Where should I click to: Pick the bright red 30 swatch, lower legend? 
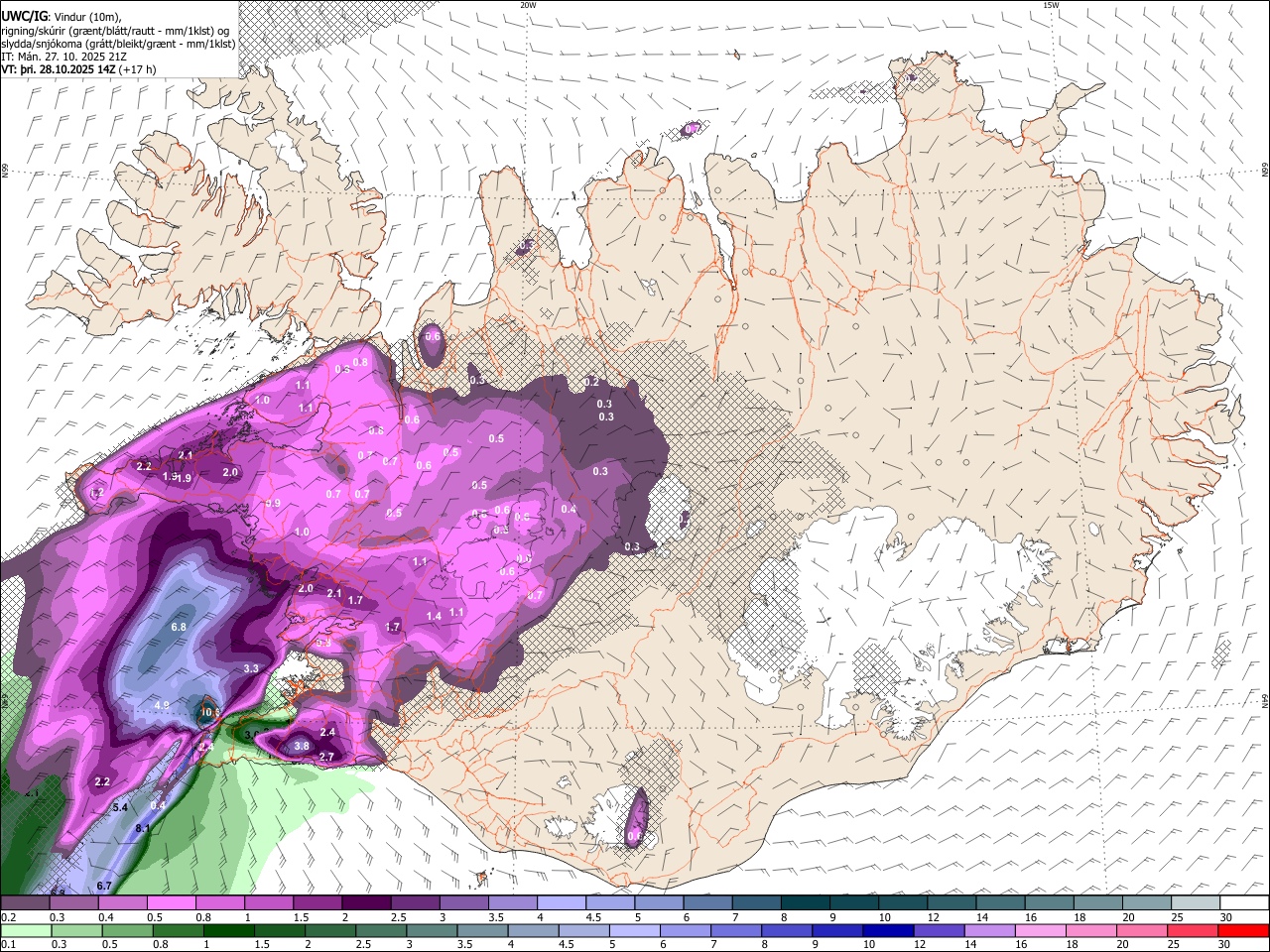pyautogui.click(x=1242, y=930)
